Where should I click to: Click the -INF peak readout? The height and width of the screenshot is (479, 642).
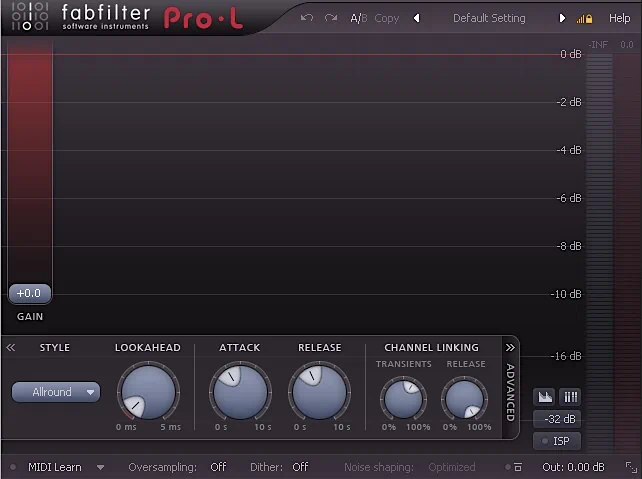[598, 44]
